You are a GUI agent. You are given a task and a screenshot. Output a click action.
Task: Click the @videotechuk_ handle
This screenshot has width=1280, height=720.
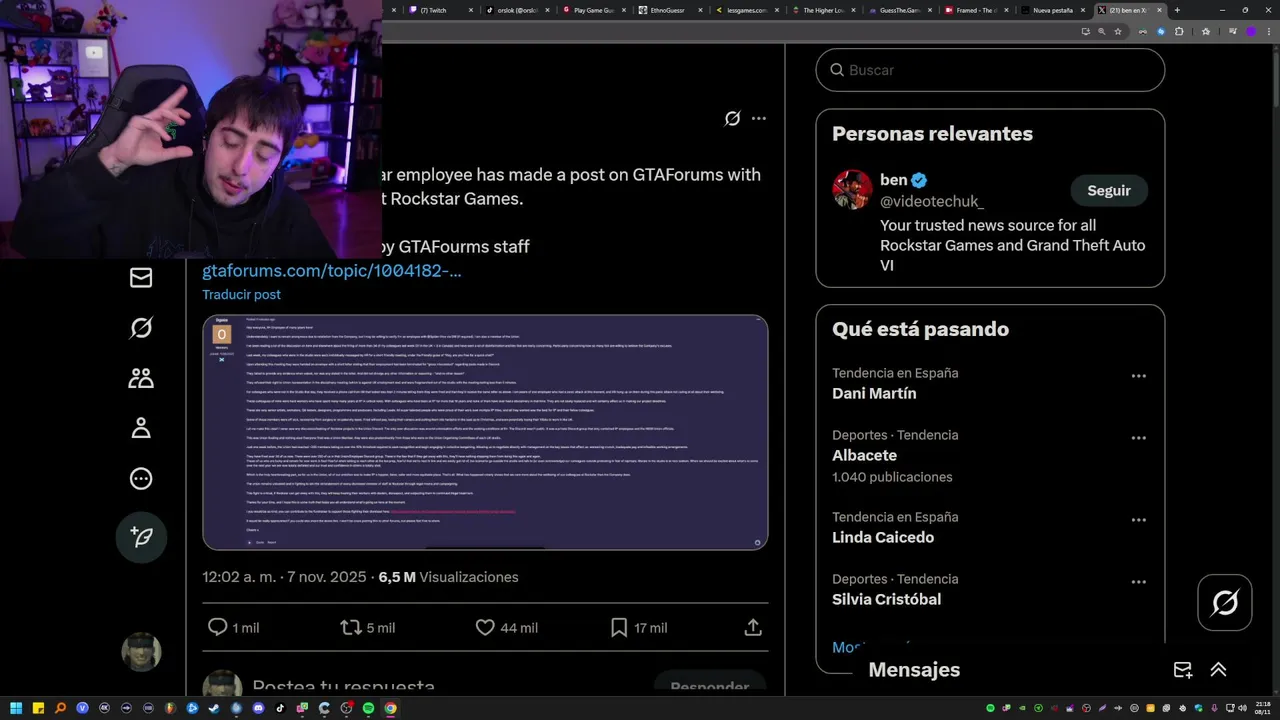pyautogui.click(x=932, y=201)
